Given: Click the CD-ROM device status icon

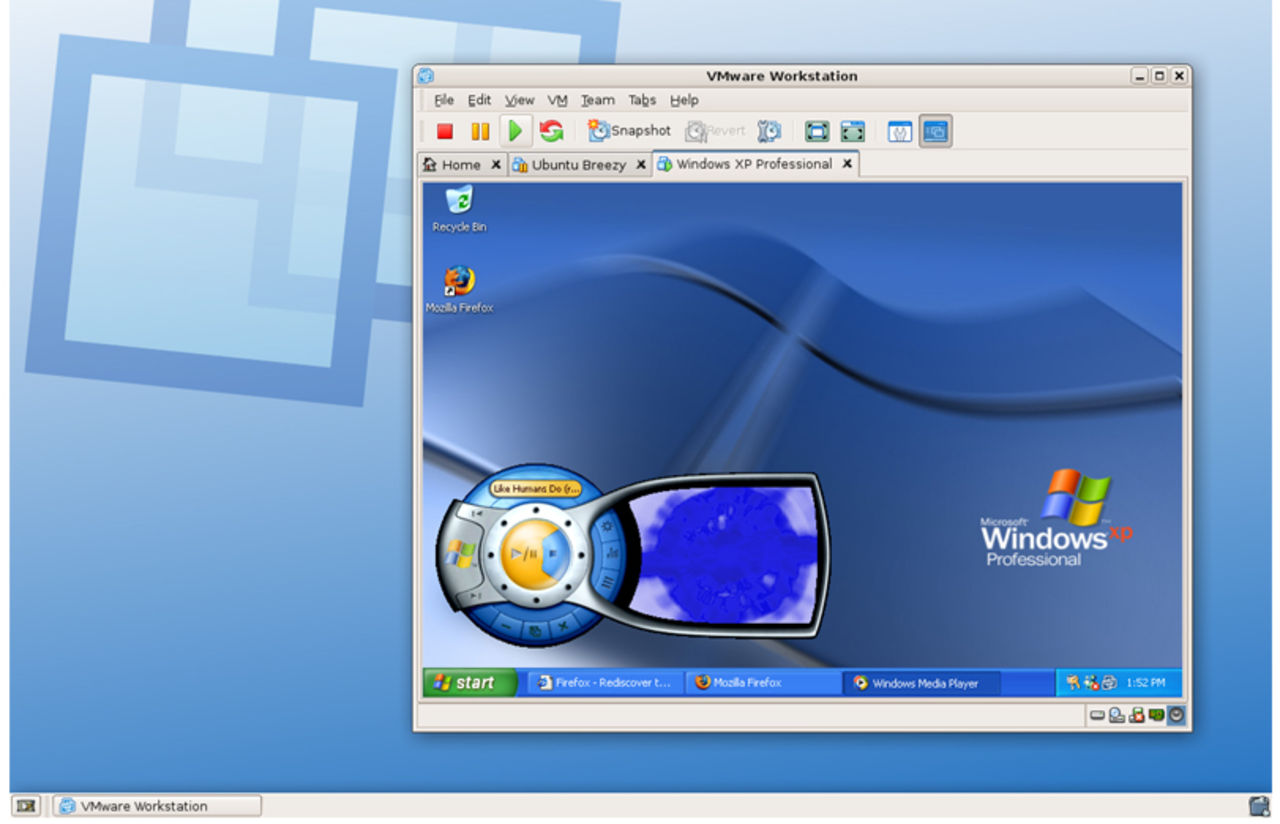Looking at the screenshot, I should tap(1116, 715).
